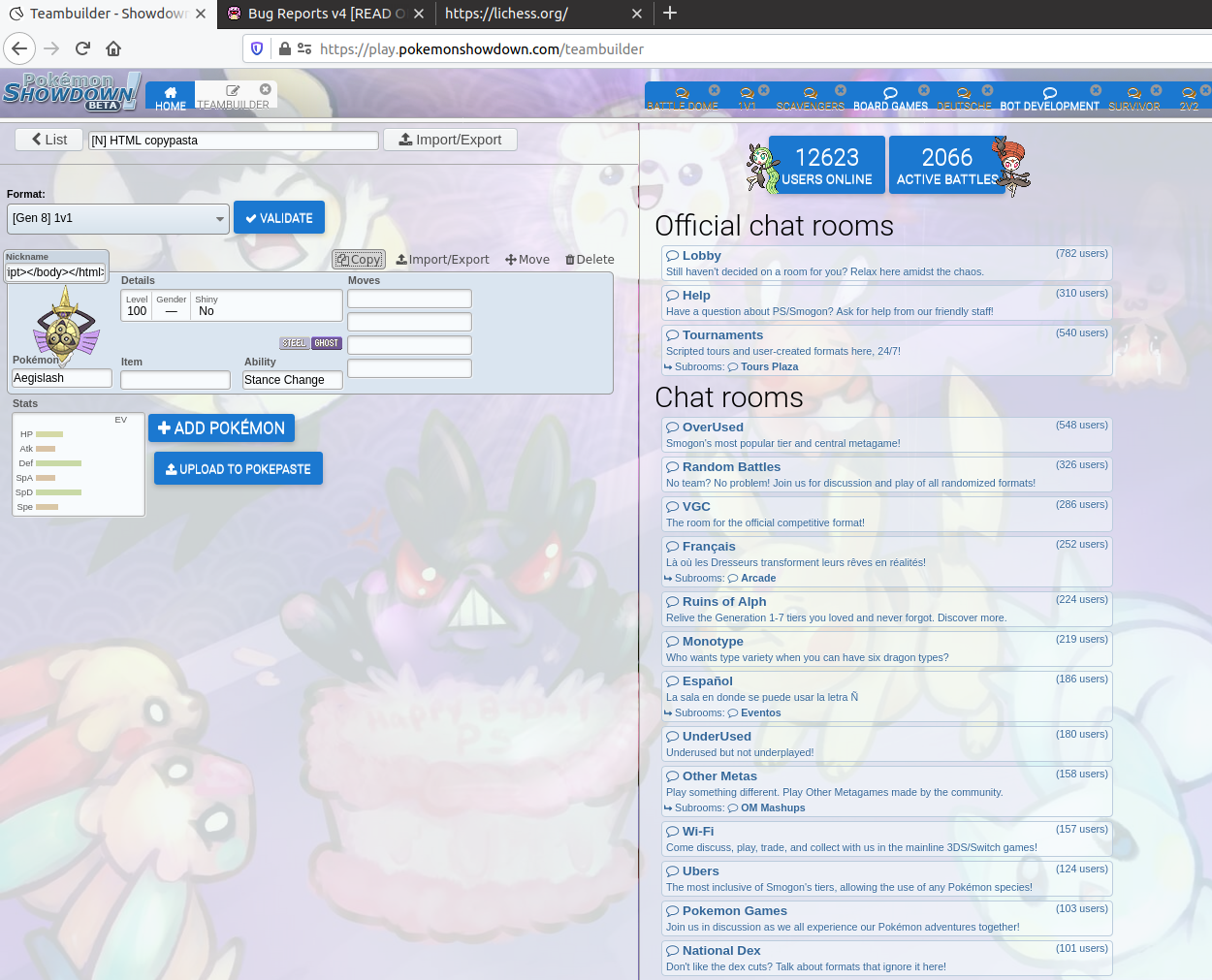The height and width of the screenshot is (980, 1212).
Task: Delete the Aegislash set
Action: [590, 260]
